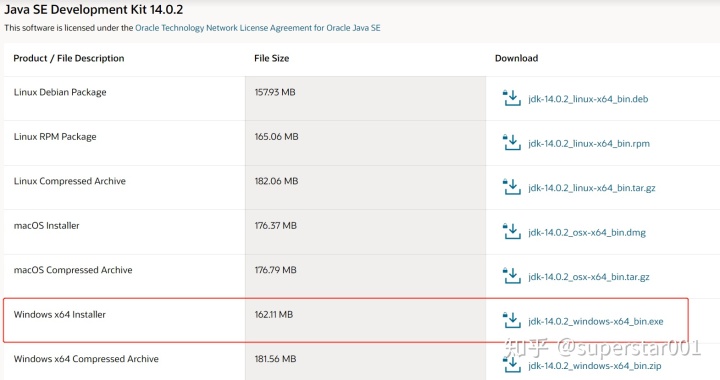Click download icon for jdk-14.0.2_linux-x64_bin.deb
This screenshot has width=720, height=380.
[x=512, y=98]
